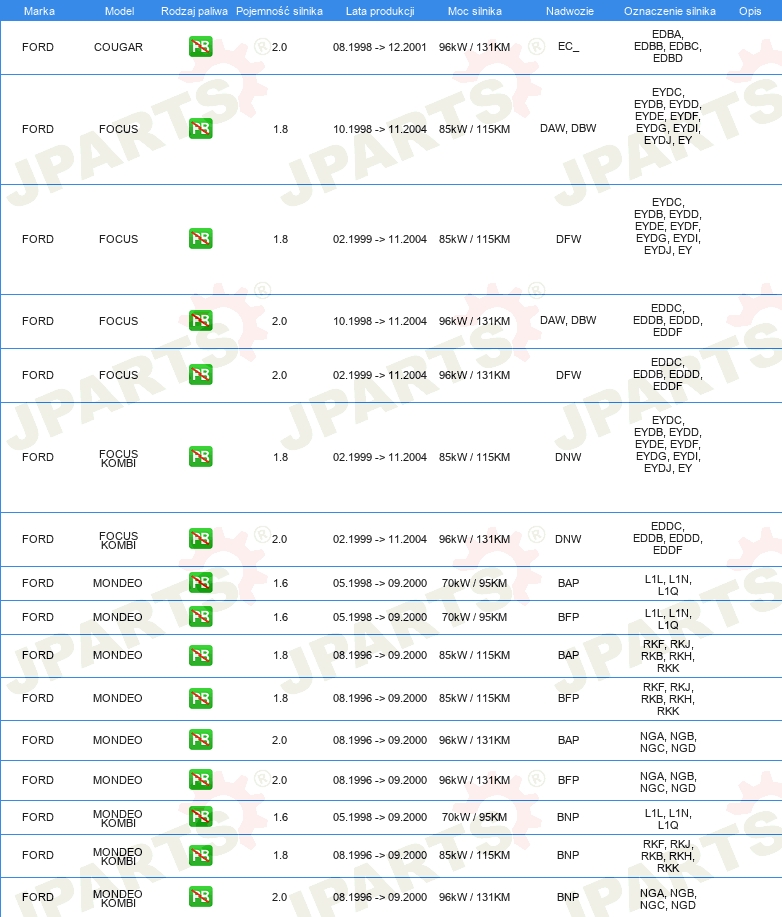782x917 pixels.
Task: Click BAP in the Mondeo 2.0 row
Action: (569, 740)
